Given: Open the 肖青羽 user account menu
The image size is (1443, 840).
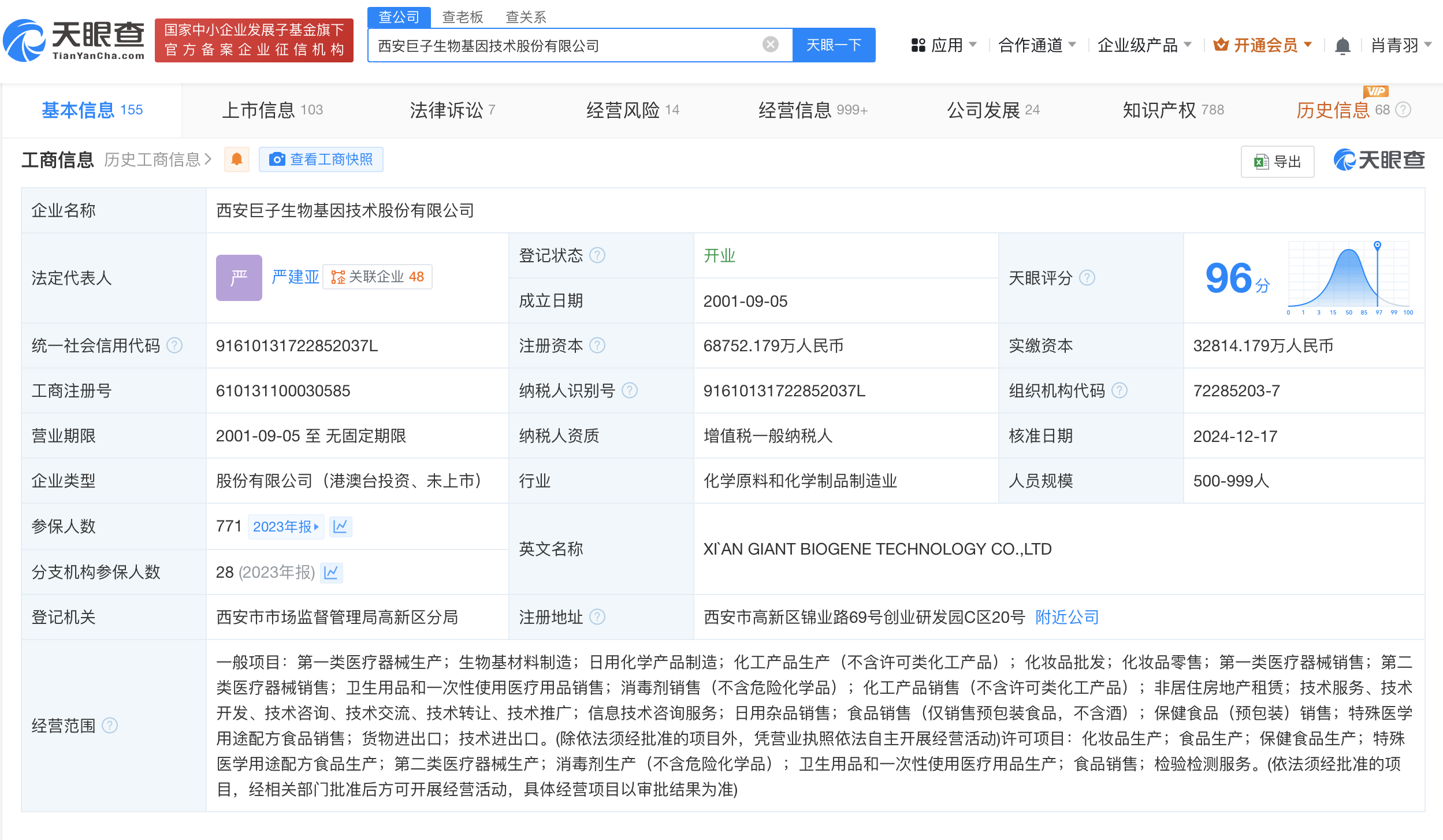Looking at the screenshot, I should point(1401,45).
